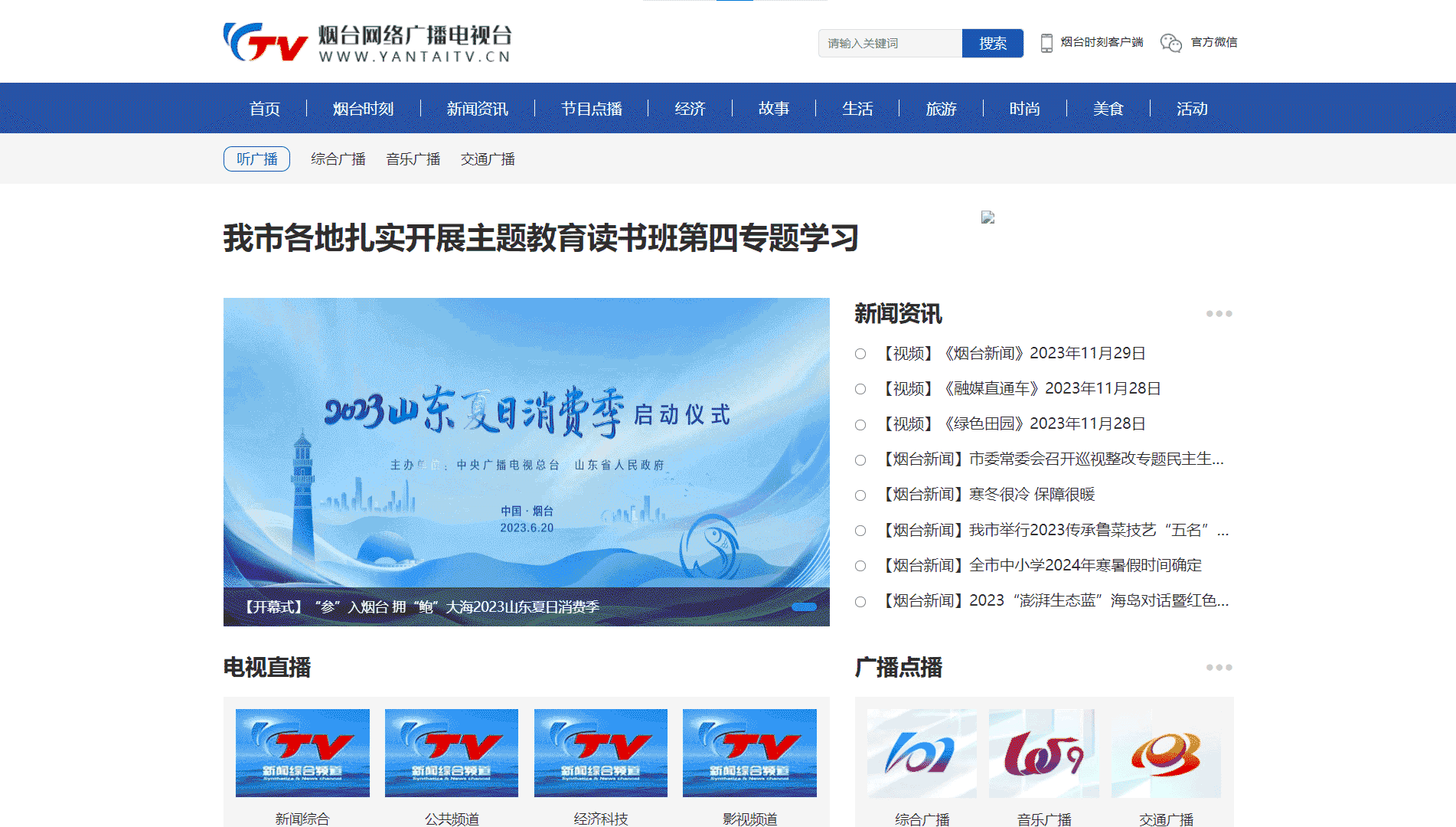1456x827 pixels.
Task: Click the search keyword input field
Action: [x=890, y=43]
